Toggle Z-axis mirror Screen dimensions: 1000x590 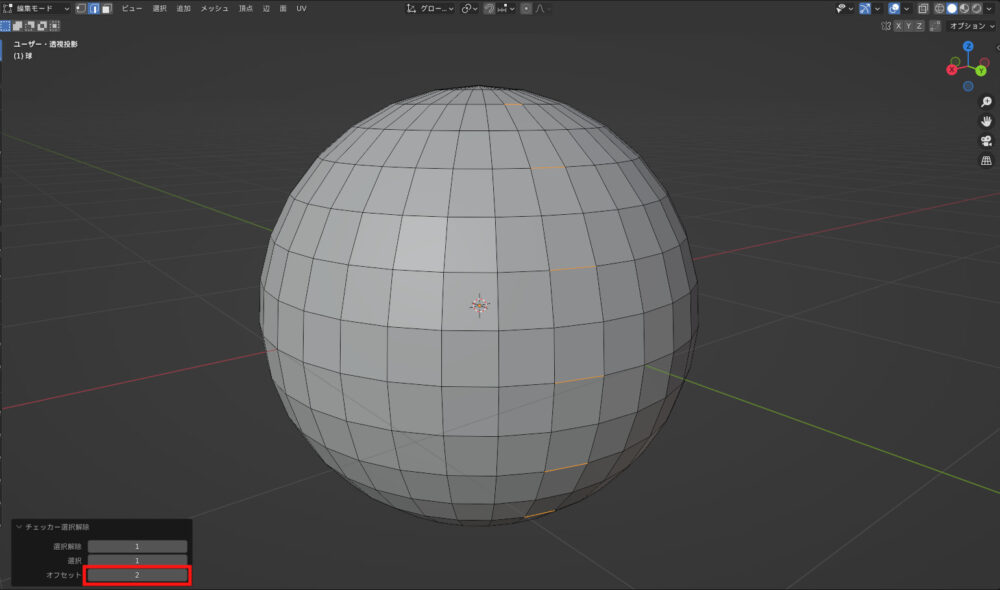[919, 26]
